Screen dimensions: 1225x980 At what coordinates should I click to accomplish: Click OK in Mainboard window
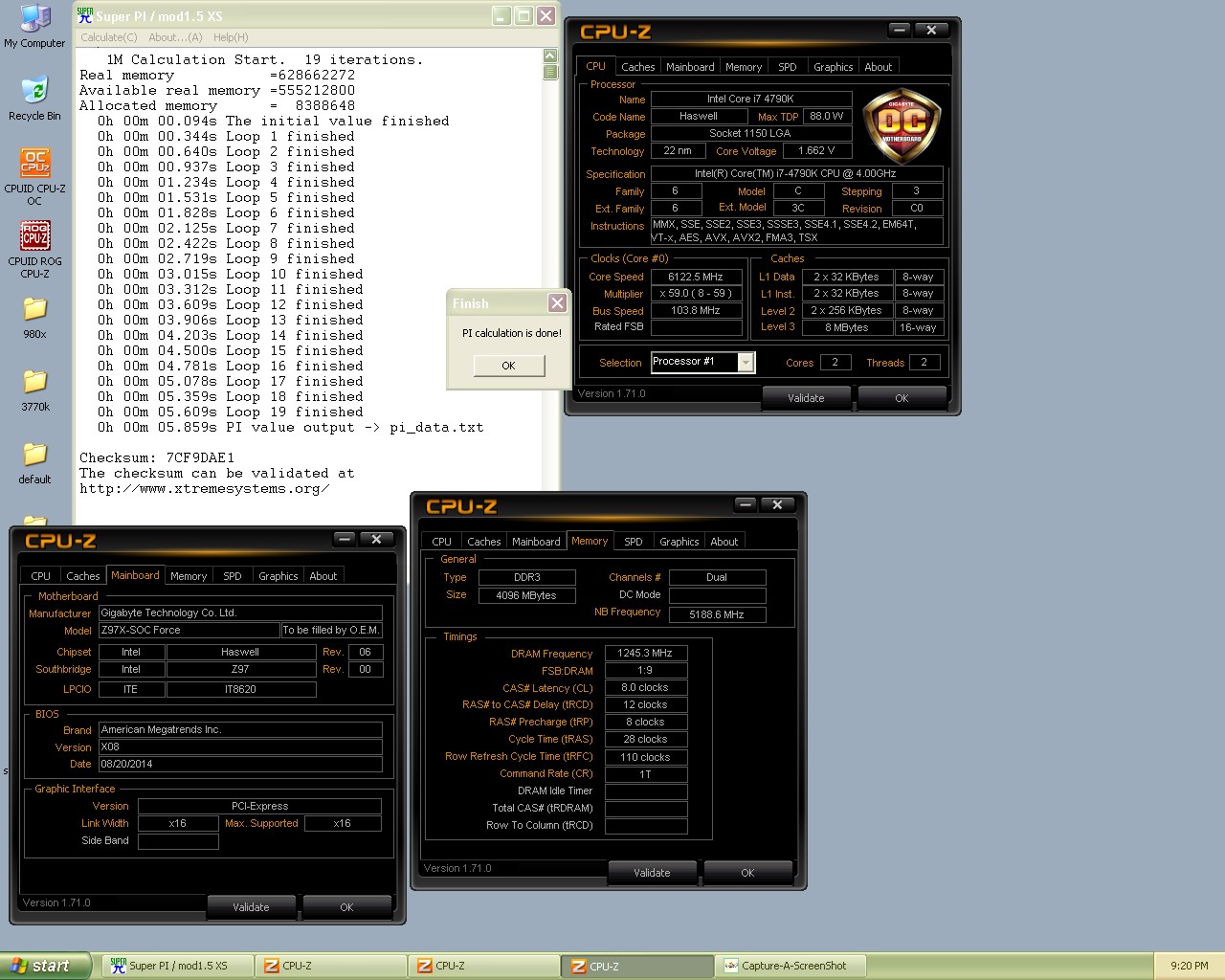(x=346, y=907)
